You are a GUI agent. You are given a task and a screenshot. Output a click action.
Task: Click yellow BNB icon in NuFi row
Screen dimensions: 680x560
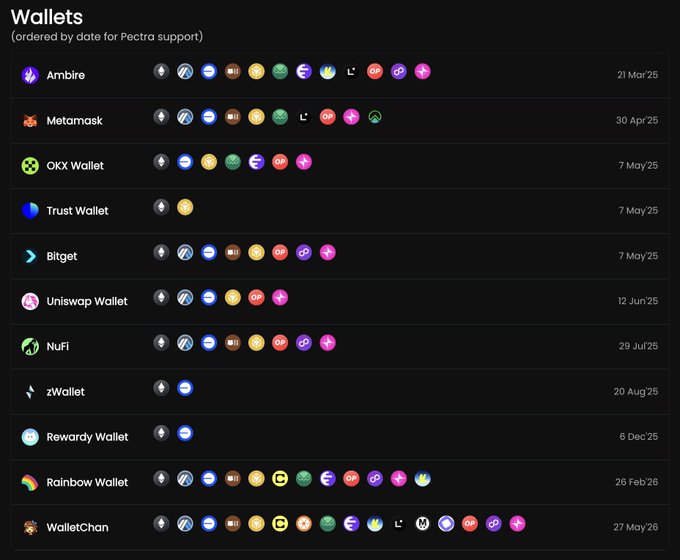256,343
